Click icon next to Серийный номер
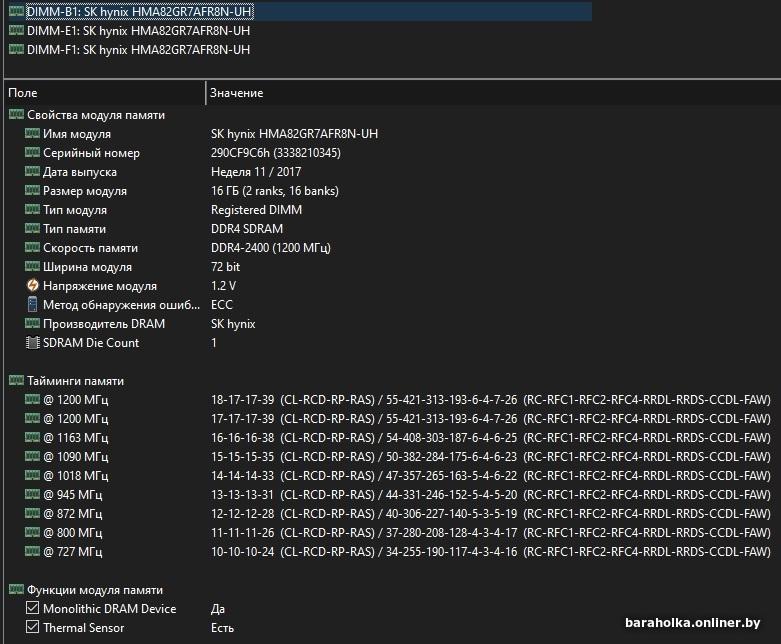 (32, 152)
